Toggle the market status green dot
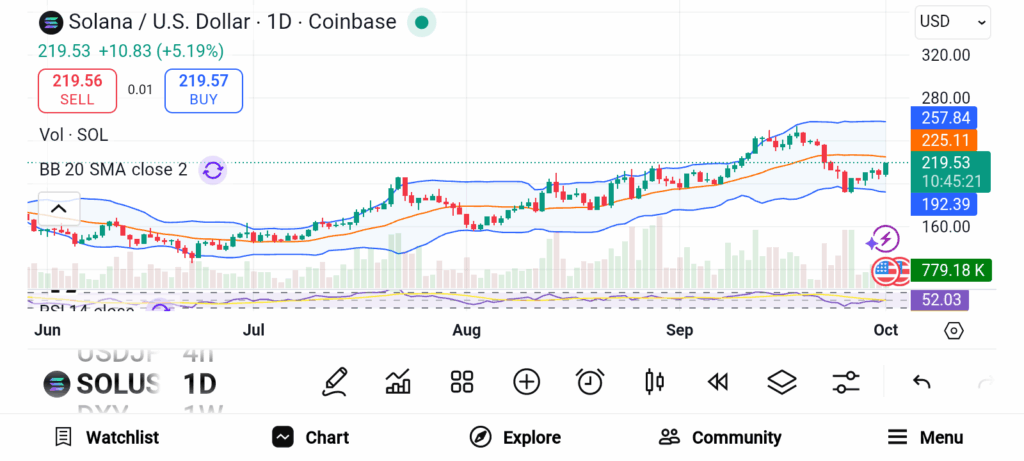 pyautogui.click(x=422, y=22)
